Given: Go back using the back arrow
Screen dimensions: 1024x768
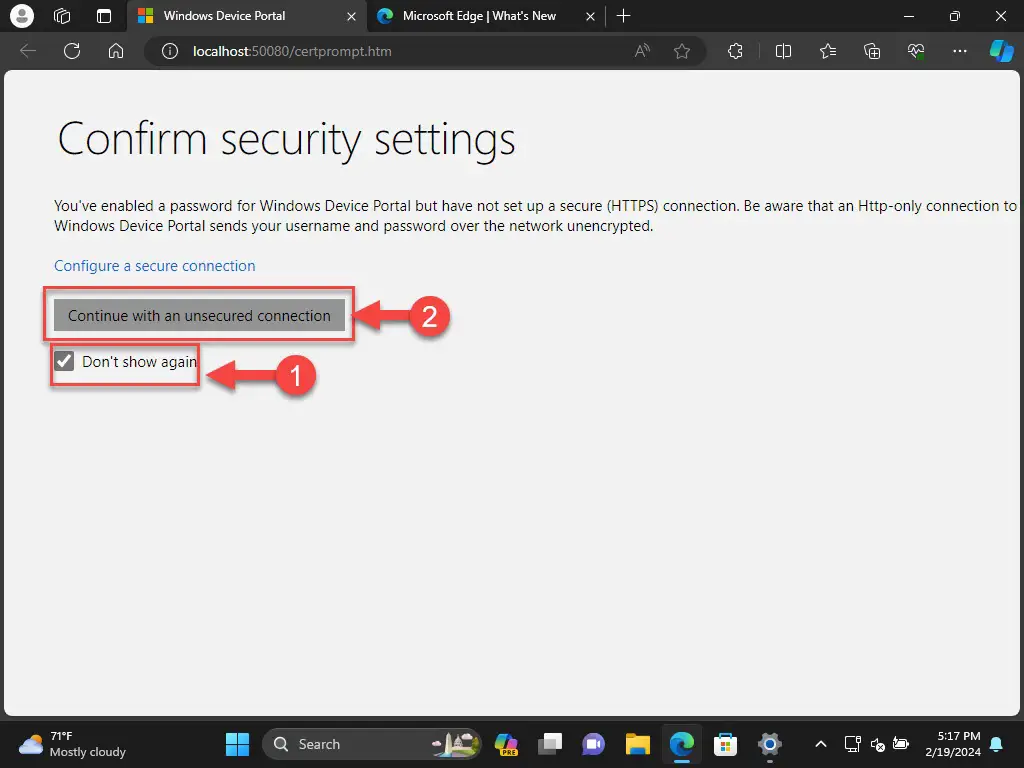Looking at the screenshot, I should 28,51.
